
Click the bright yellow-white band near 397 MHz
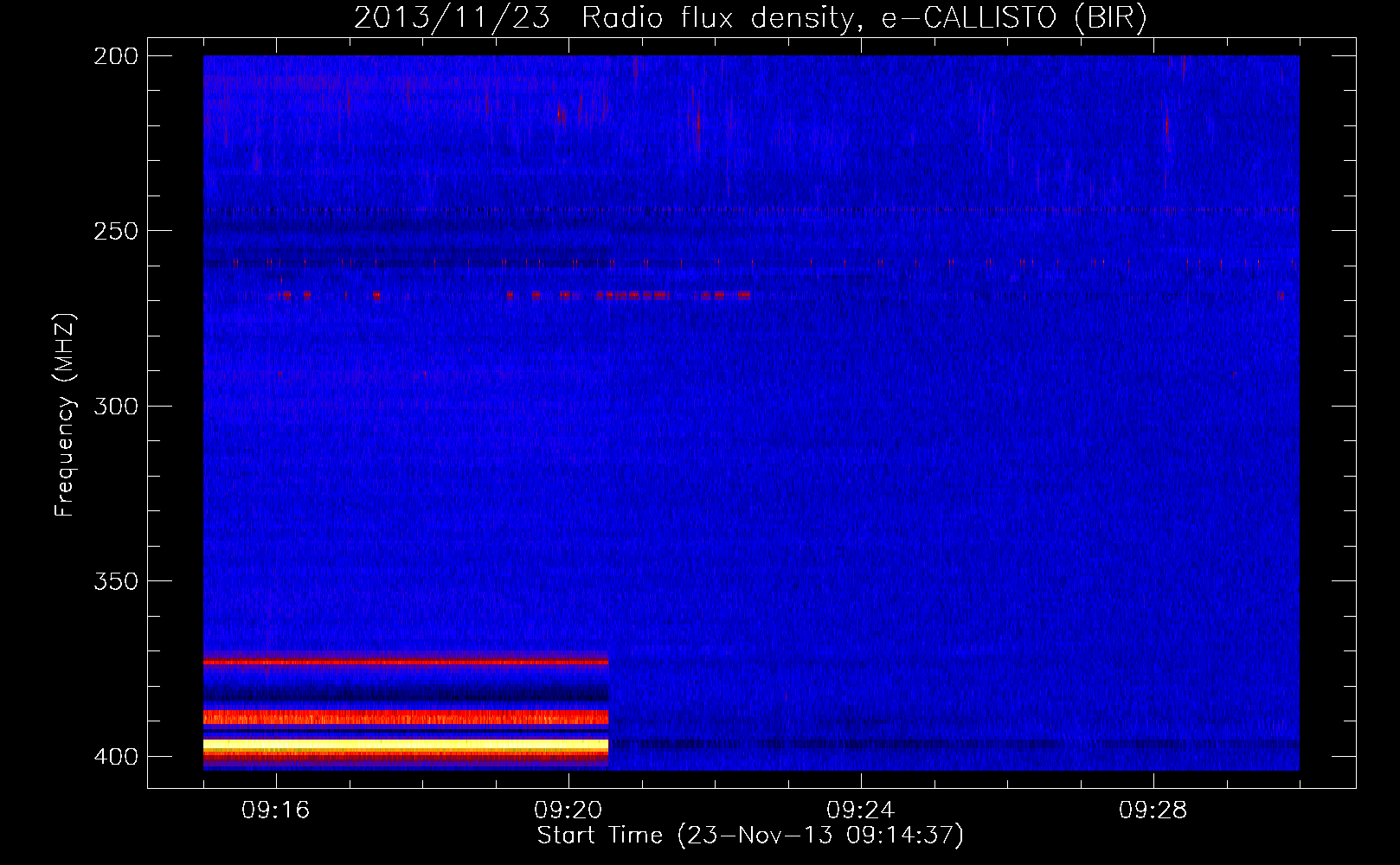[x=406, y=744]
